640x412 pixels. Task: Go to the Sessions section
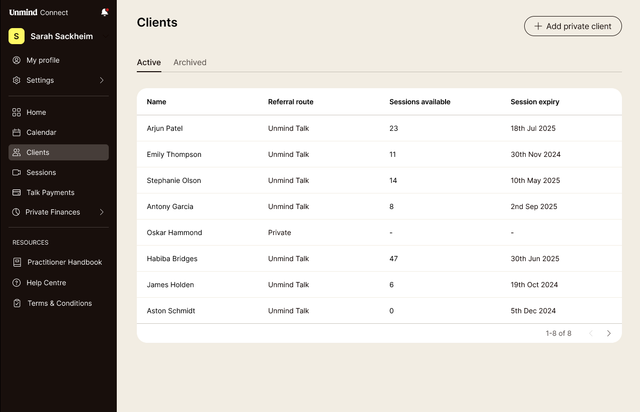pos(41,172)
